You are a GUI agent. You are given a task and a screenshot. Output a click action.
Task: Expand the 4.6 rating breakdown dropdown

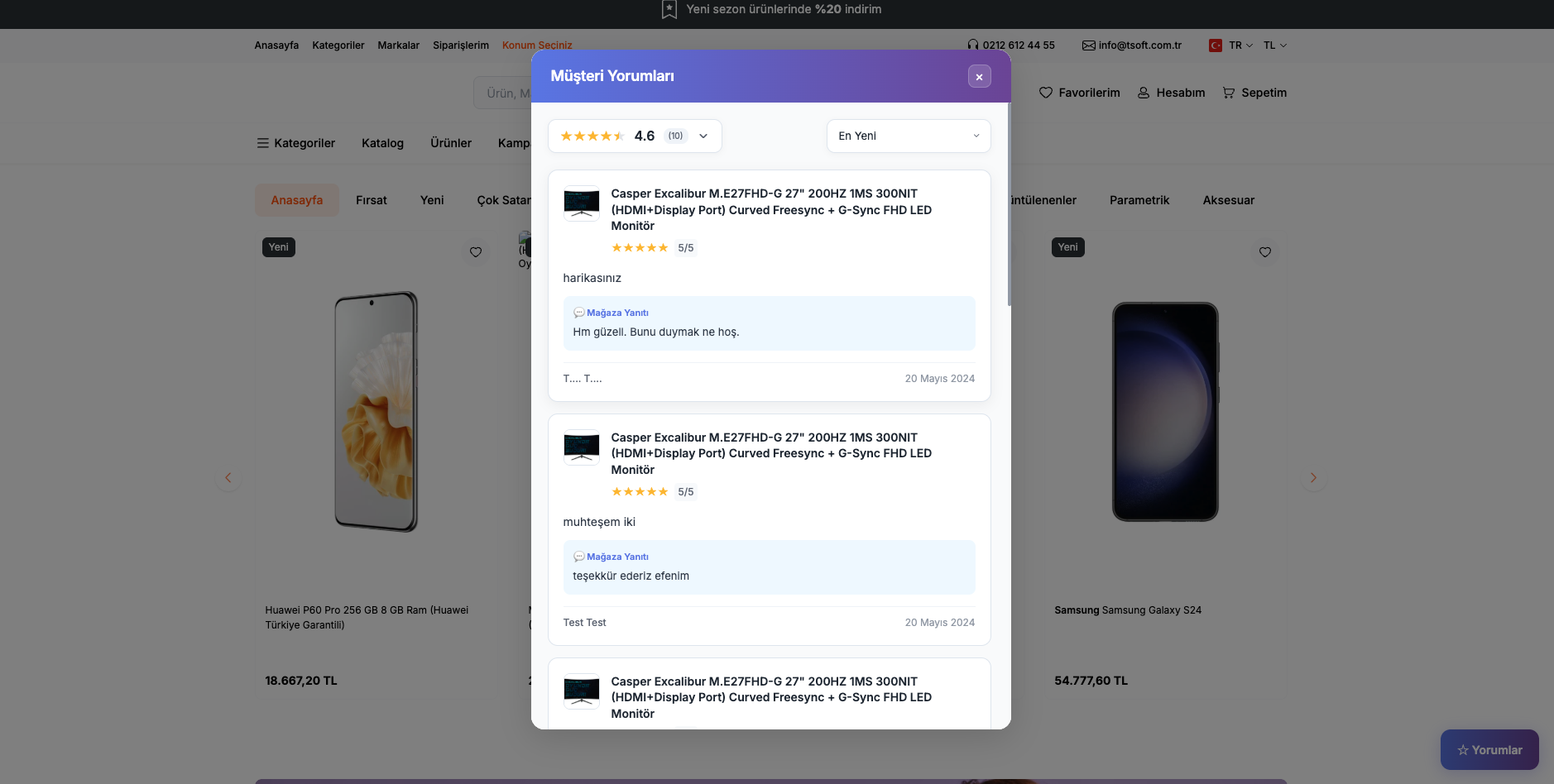tap(635, 136)
